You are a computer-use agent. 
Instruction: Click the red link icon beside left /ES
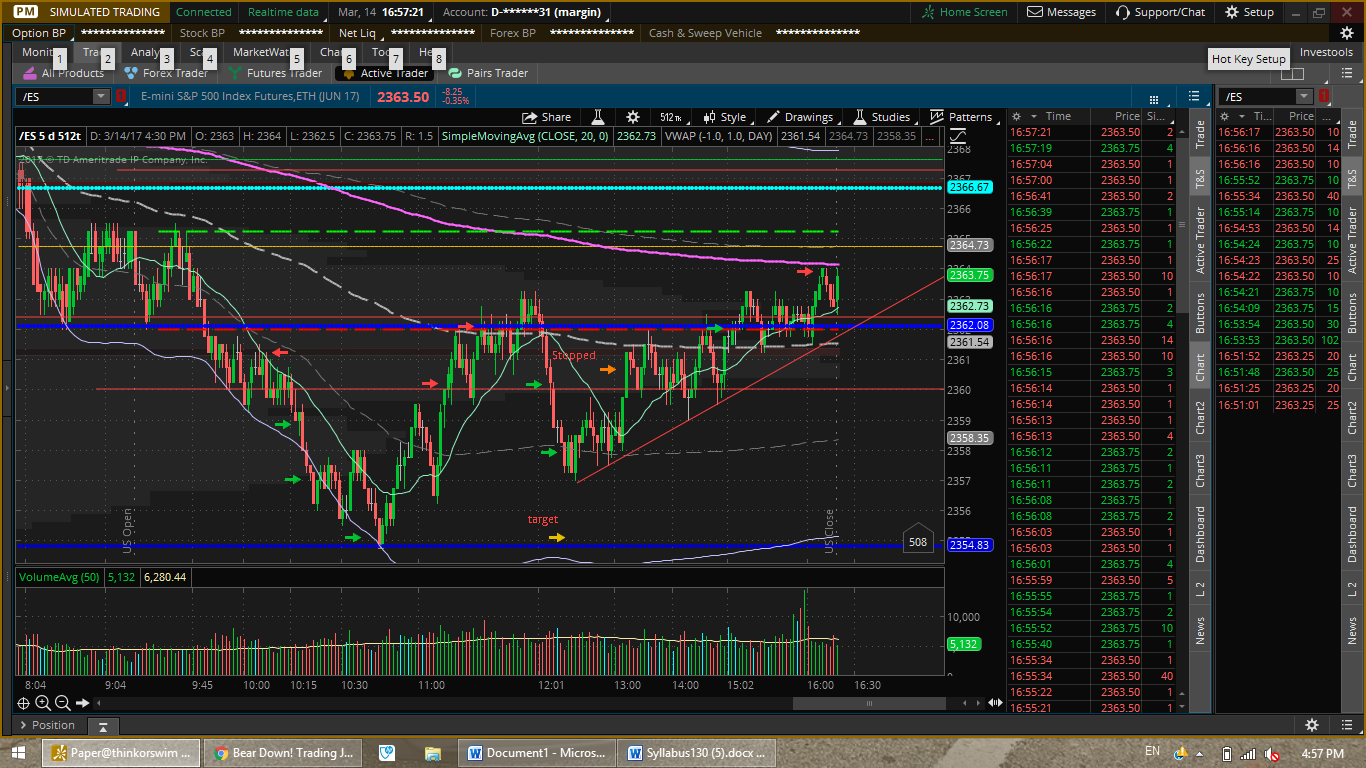[120, 96]
